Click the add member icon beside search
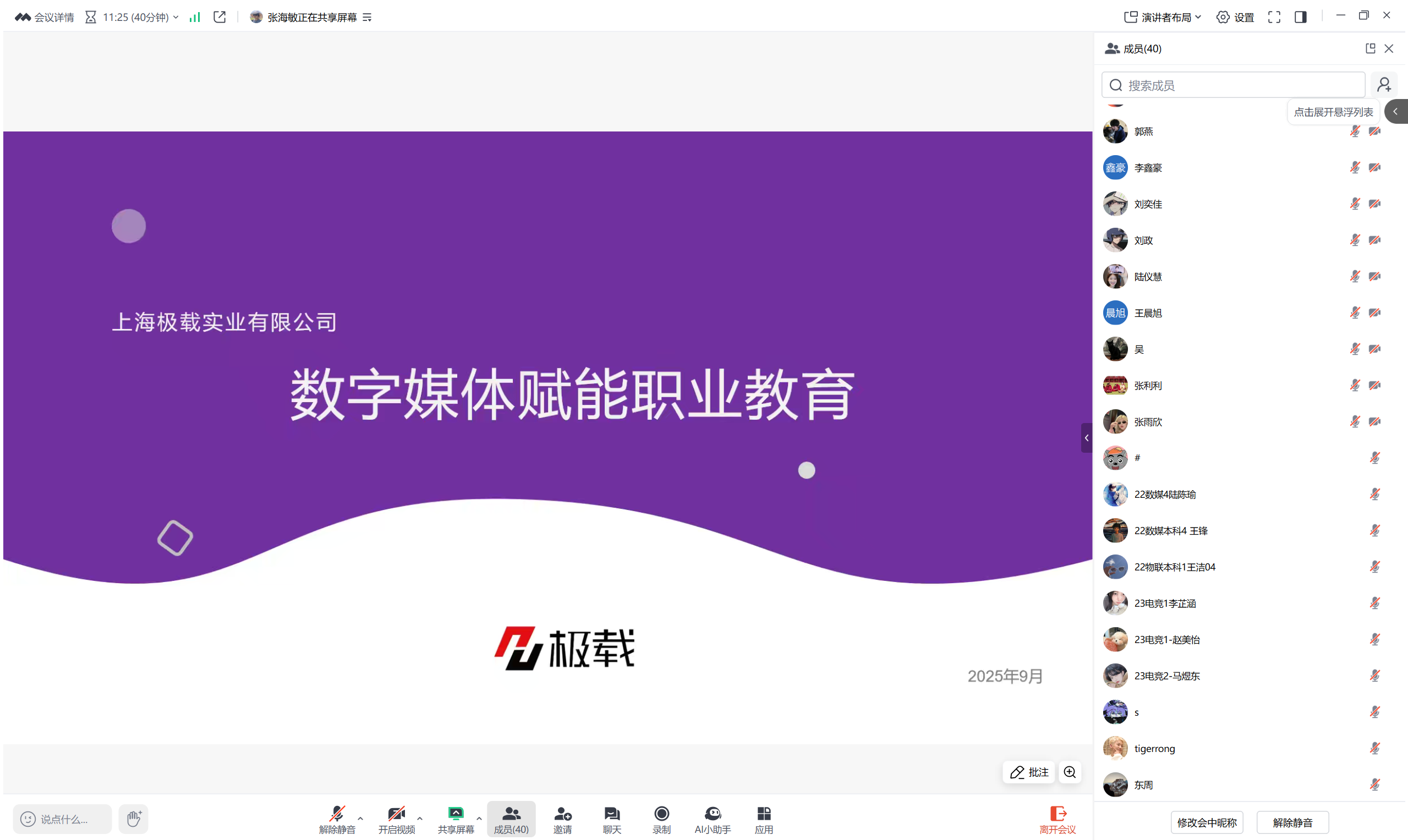Viewport: 1408px width, 840px height. (x=1384, y=85)
